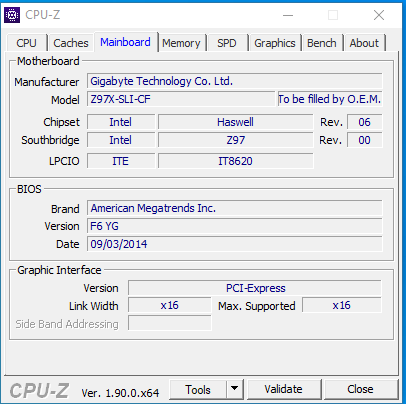This screenshot has height=404, width=406.
Task: Click the Haswell chipset value
Action: [235, 122]
